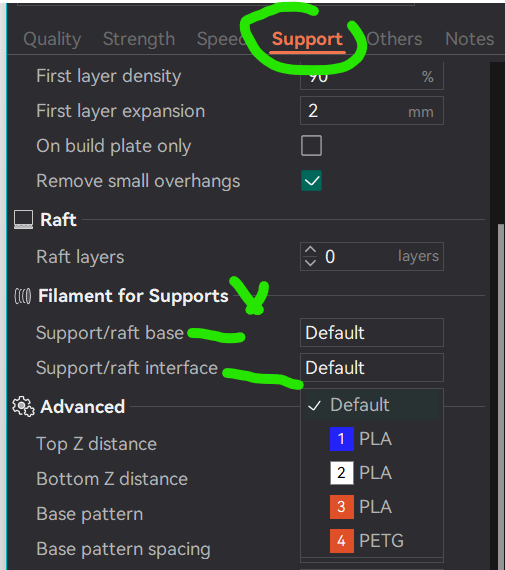The width and height of the screenshot is (505, 570).
Task: Enable On build plate only checkbox
Action: pos(311,145)
